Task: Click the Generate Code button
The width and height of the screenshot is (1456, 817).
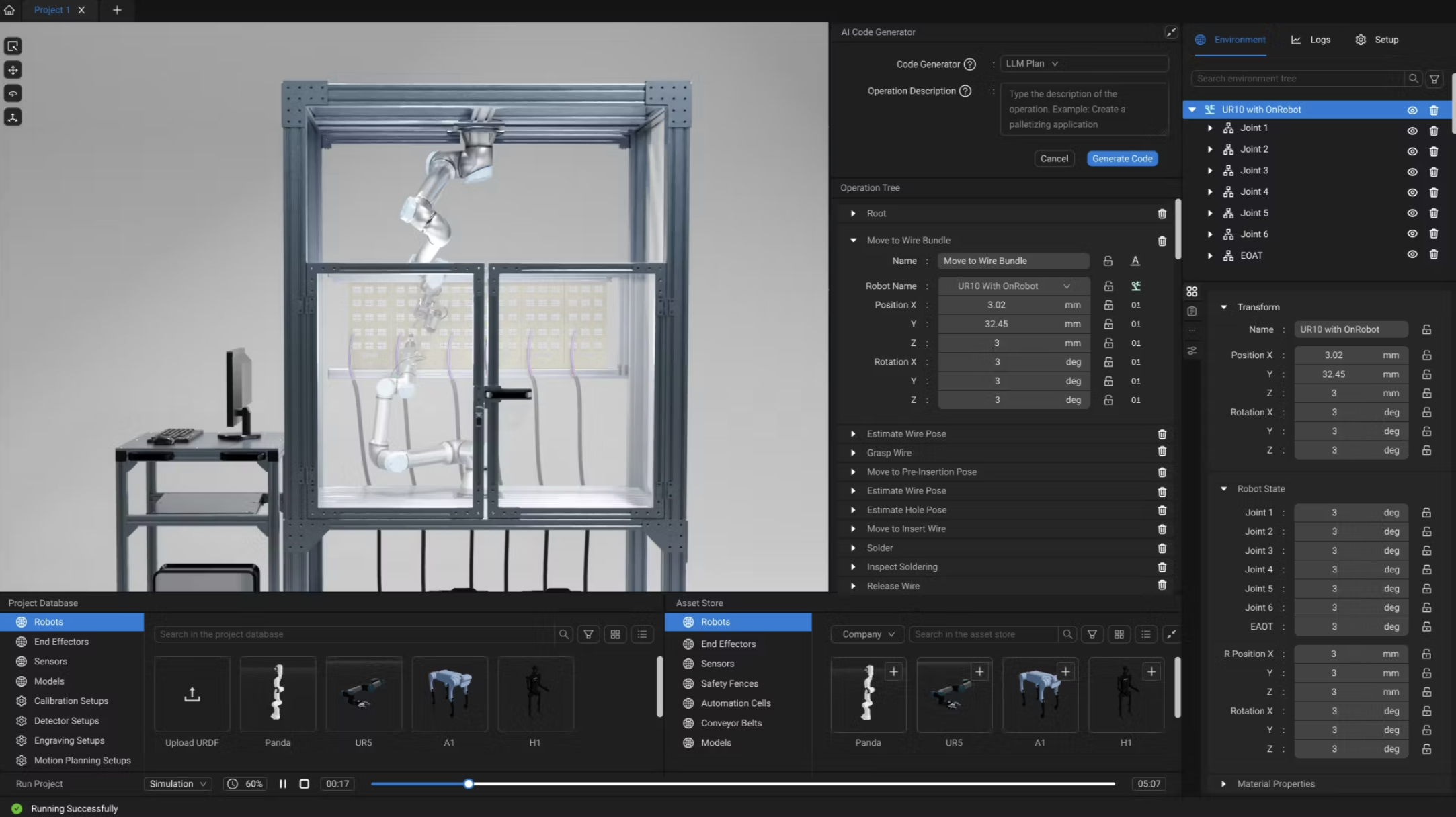Action: pos(1122,159)
